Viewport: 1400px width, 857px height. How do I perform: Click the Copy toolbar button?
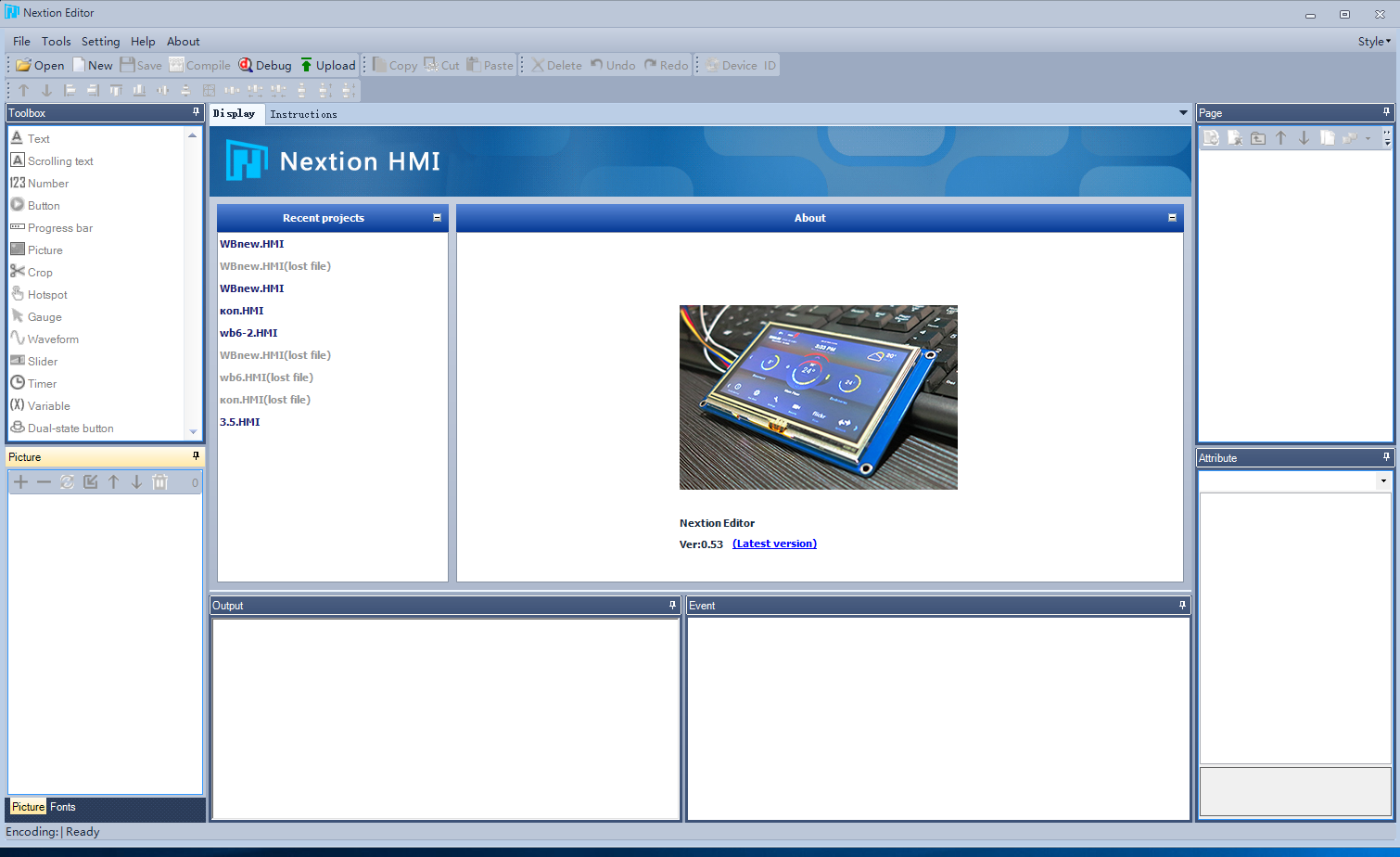pos(395,65)
